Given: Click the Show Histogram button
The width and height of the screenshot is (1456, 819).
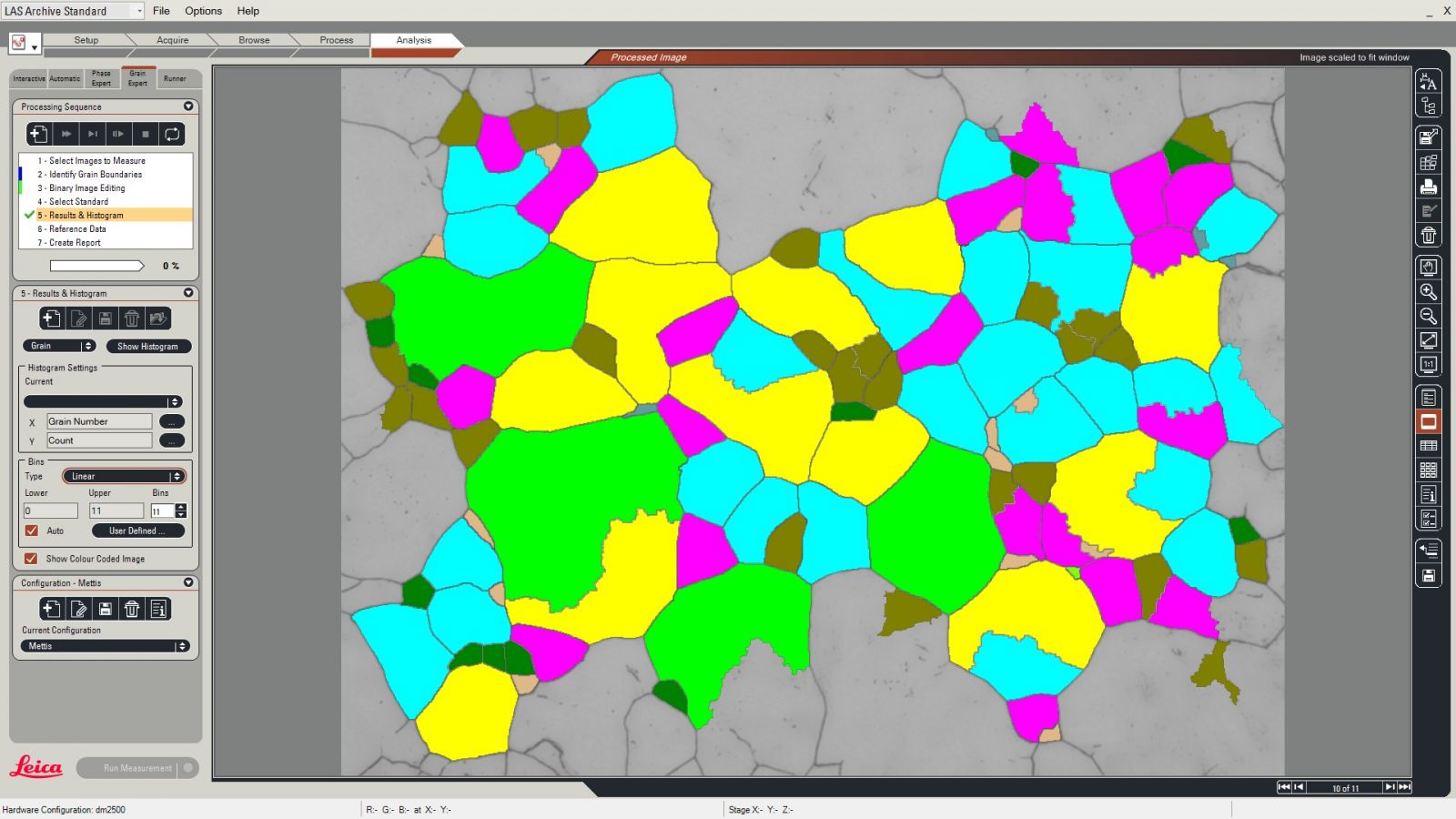Looking at the screenshot, I should [x=147, y=346].
